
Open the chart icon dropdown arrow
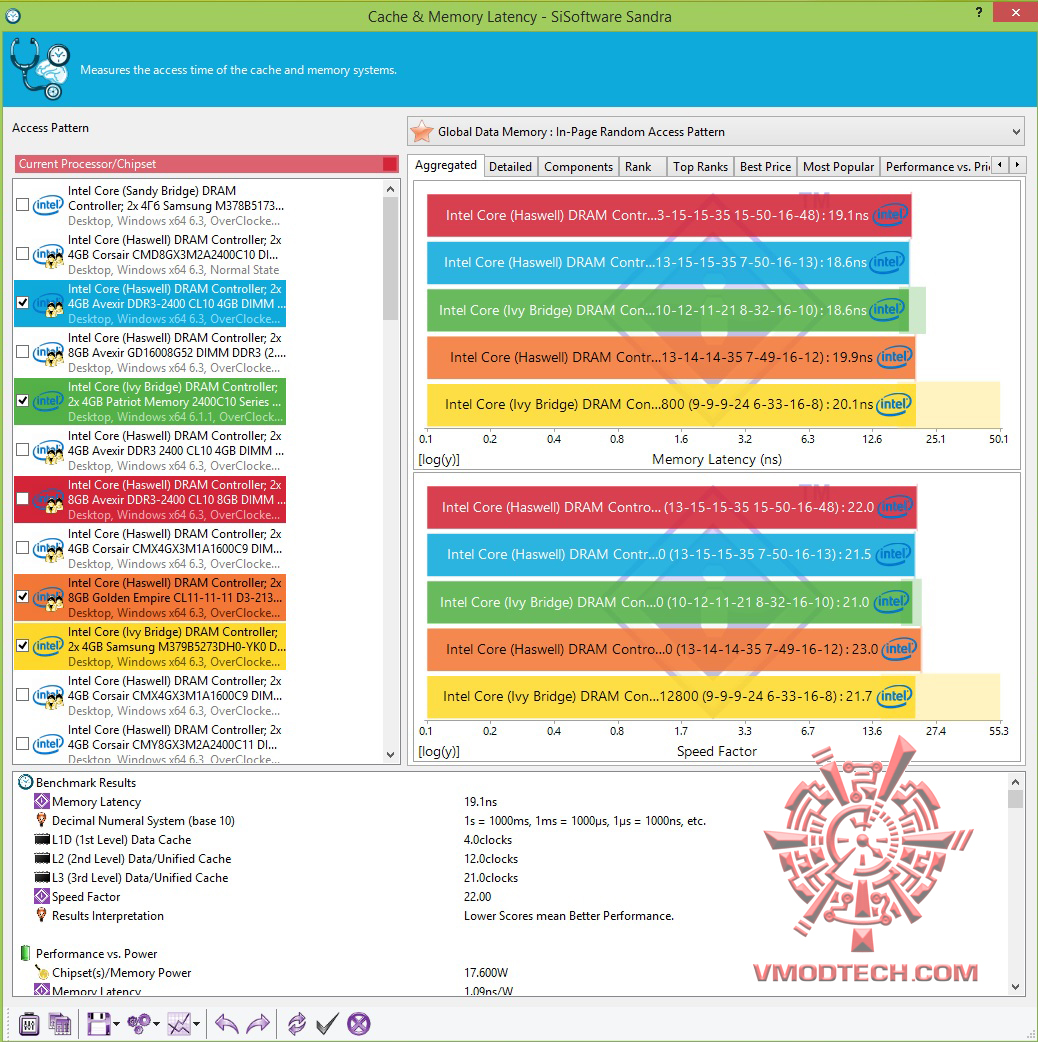(x=197, y=1024)
